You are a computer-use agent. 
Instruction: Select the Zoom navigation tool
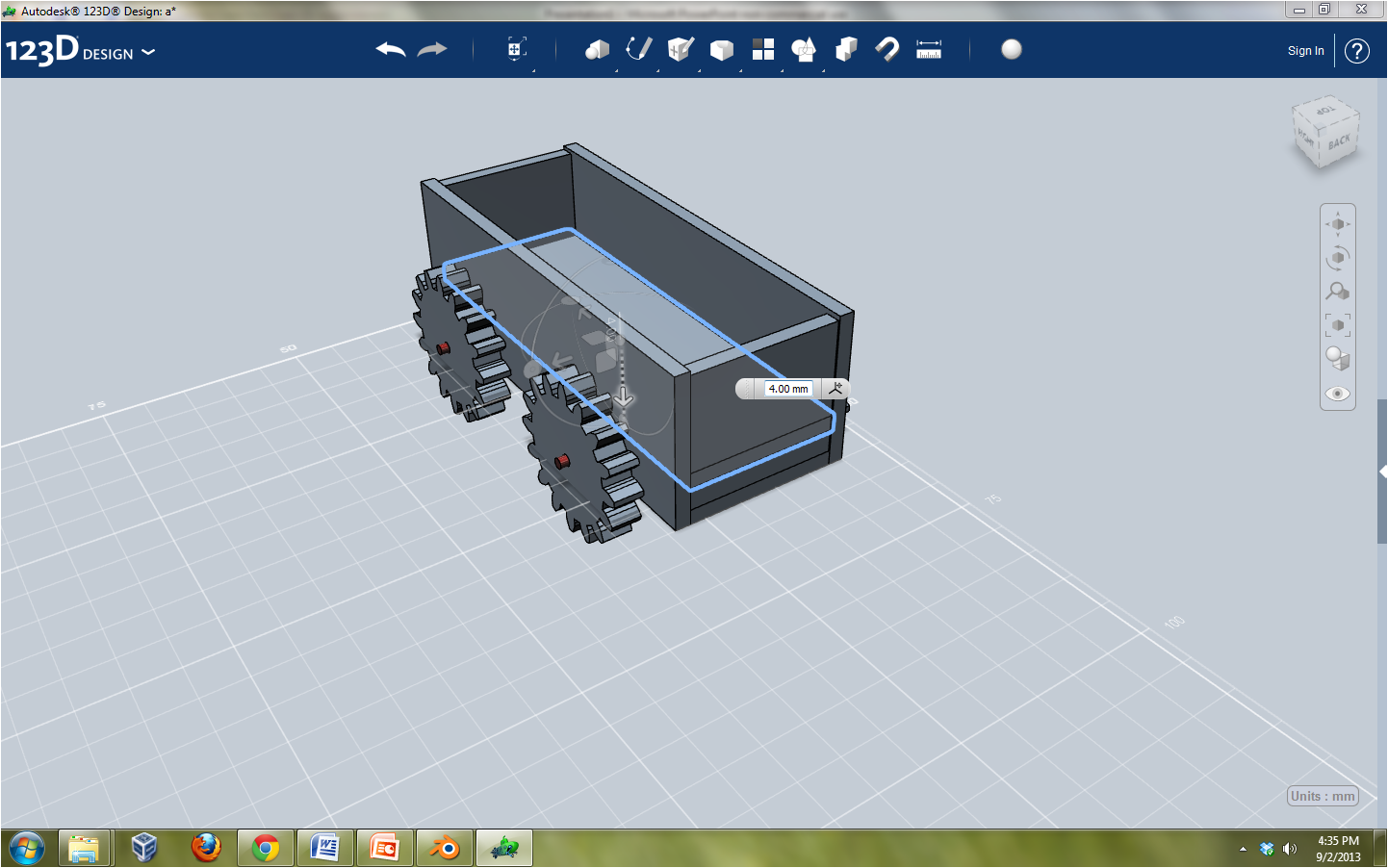coord(1338,291)
